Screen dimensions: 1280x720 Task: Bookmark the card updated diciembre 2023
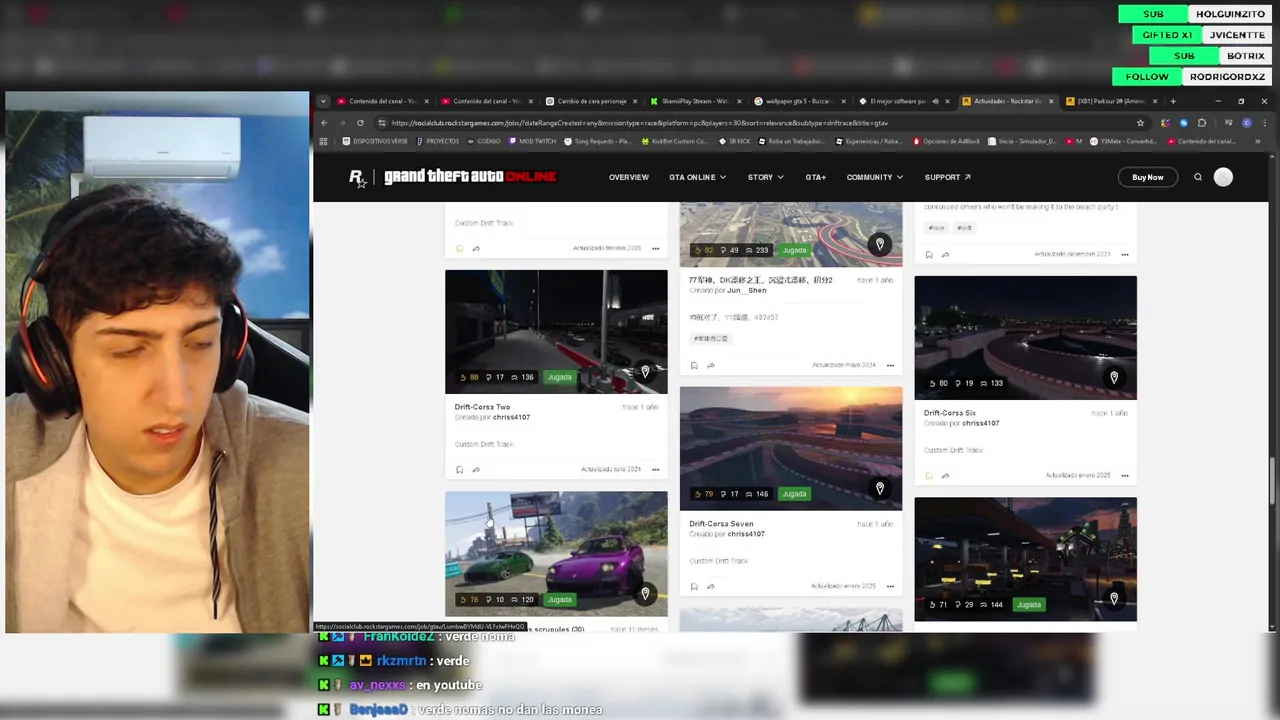[x=929, y=254]
